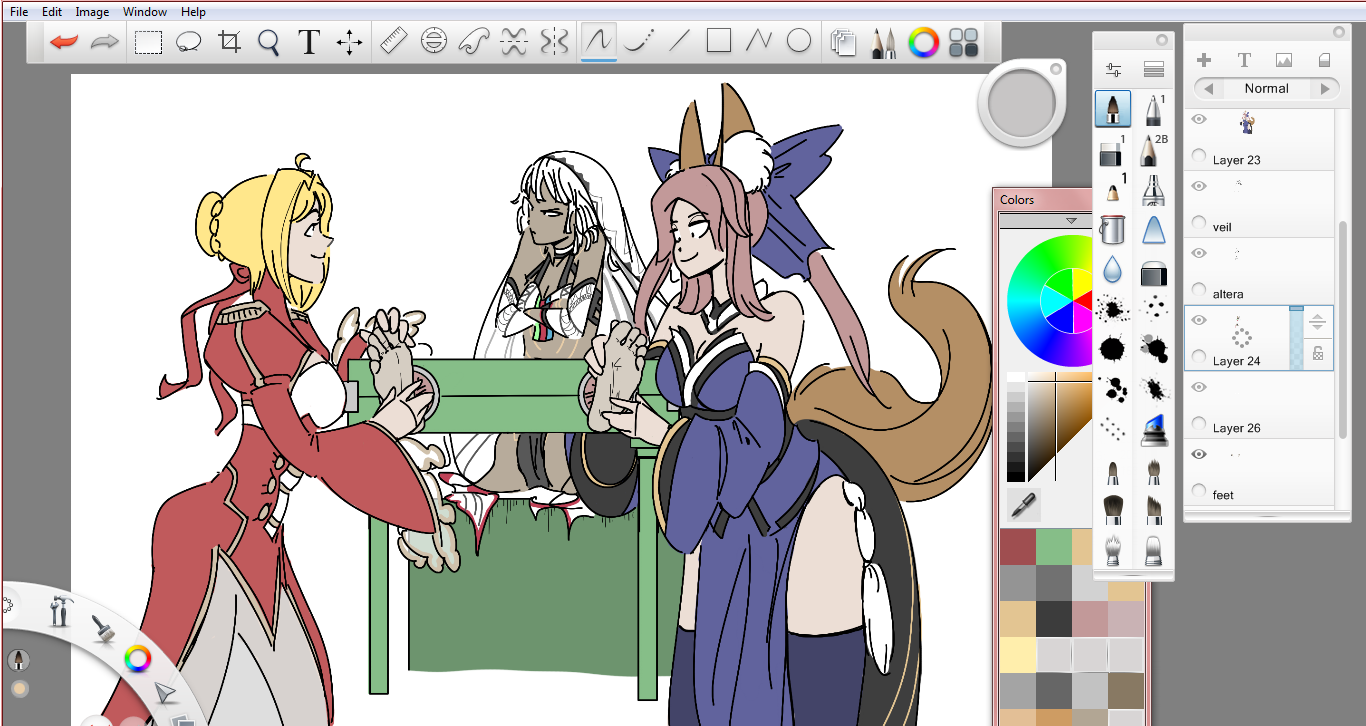The width and height of the screenshot is (1366, 726).
Task: Select the straight Line draw style
Action: pyautogui.click(x=679, y=41)
